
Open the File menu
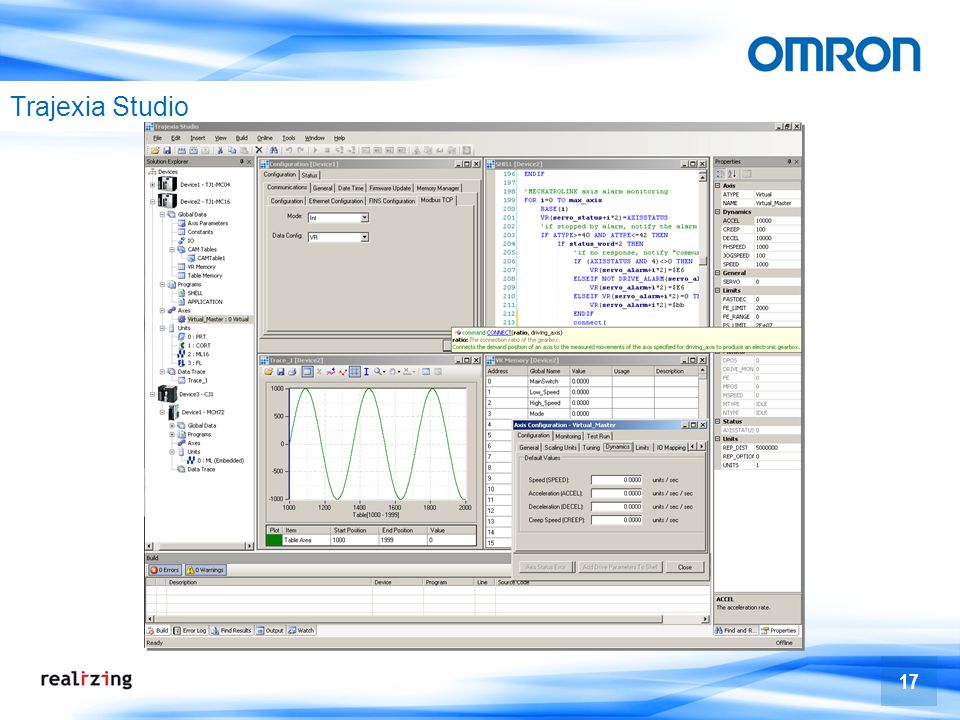pos(157,138)
